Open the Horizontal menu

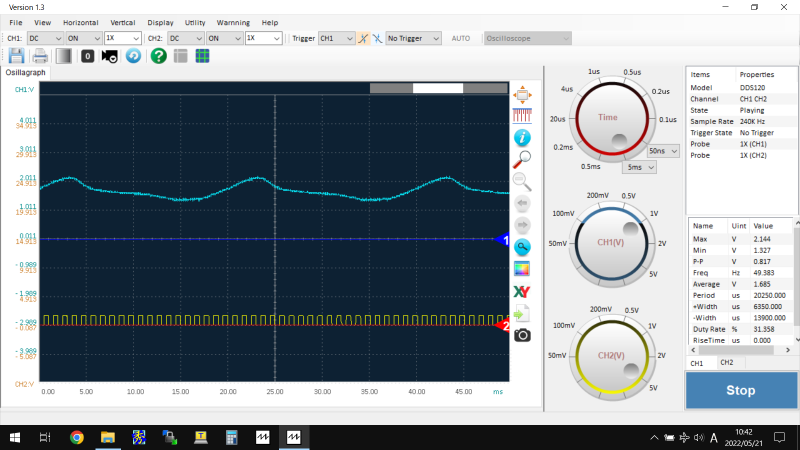[80, 21]
